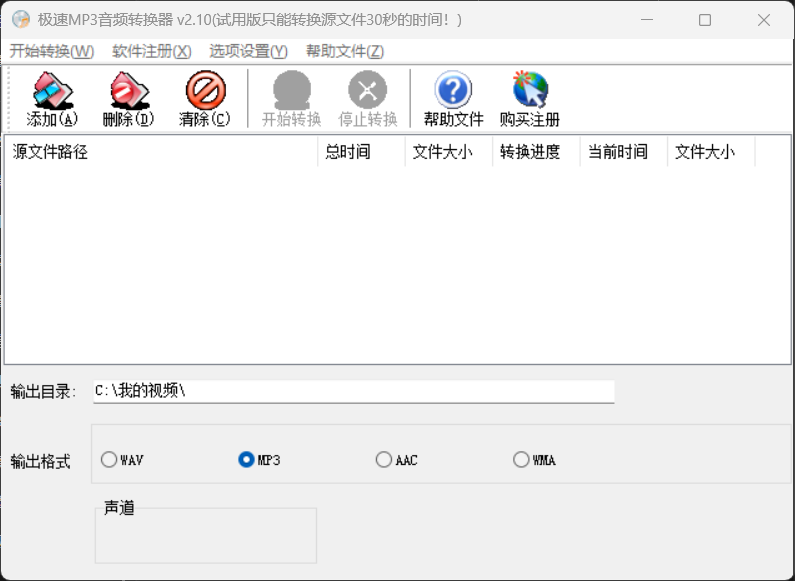Click the 购买注册 globe icon

tap(530, 90)
